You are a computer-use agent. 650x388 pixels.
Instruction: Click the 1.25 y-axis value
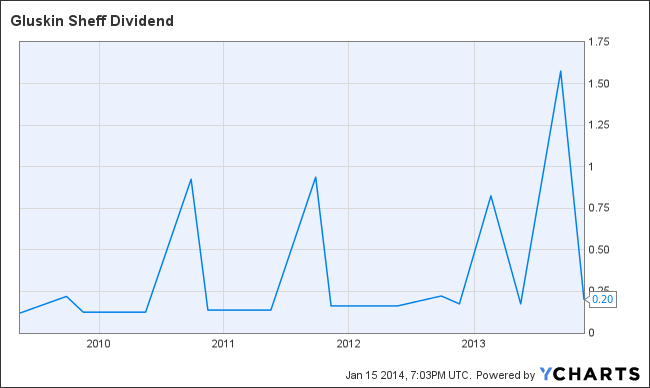pyautogui.click(x=599, y=125)
